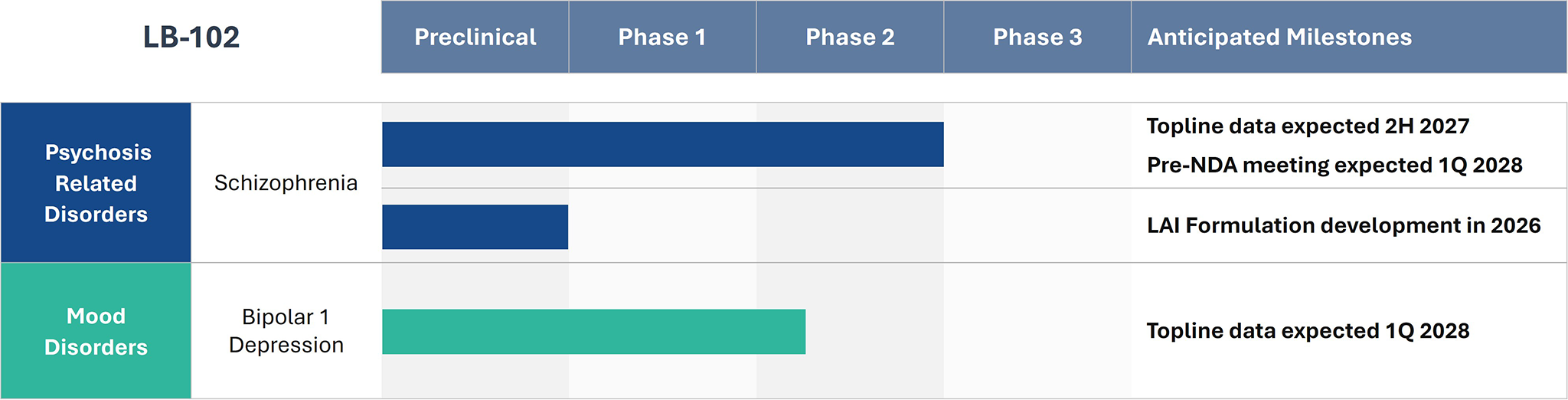
Task: Click empty Phase 3 cell in Bipolar row
Action: point(1037,331)
